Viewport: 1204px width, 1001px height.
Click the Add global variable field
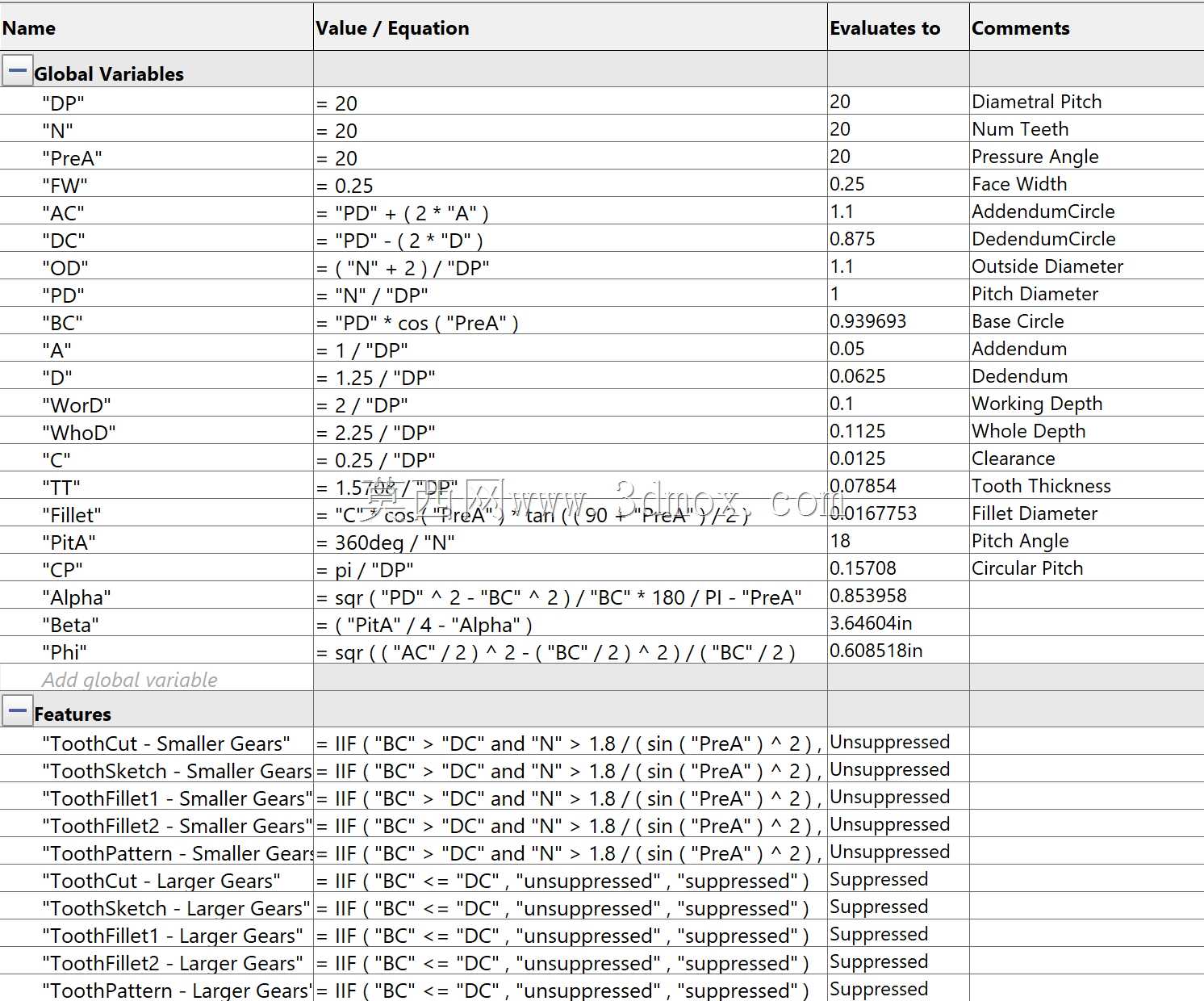pyautogui.click(x=157, y=680)
